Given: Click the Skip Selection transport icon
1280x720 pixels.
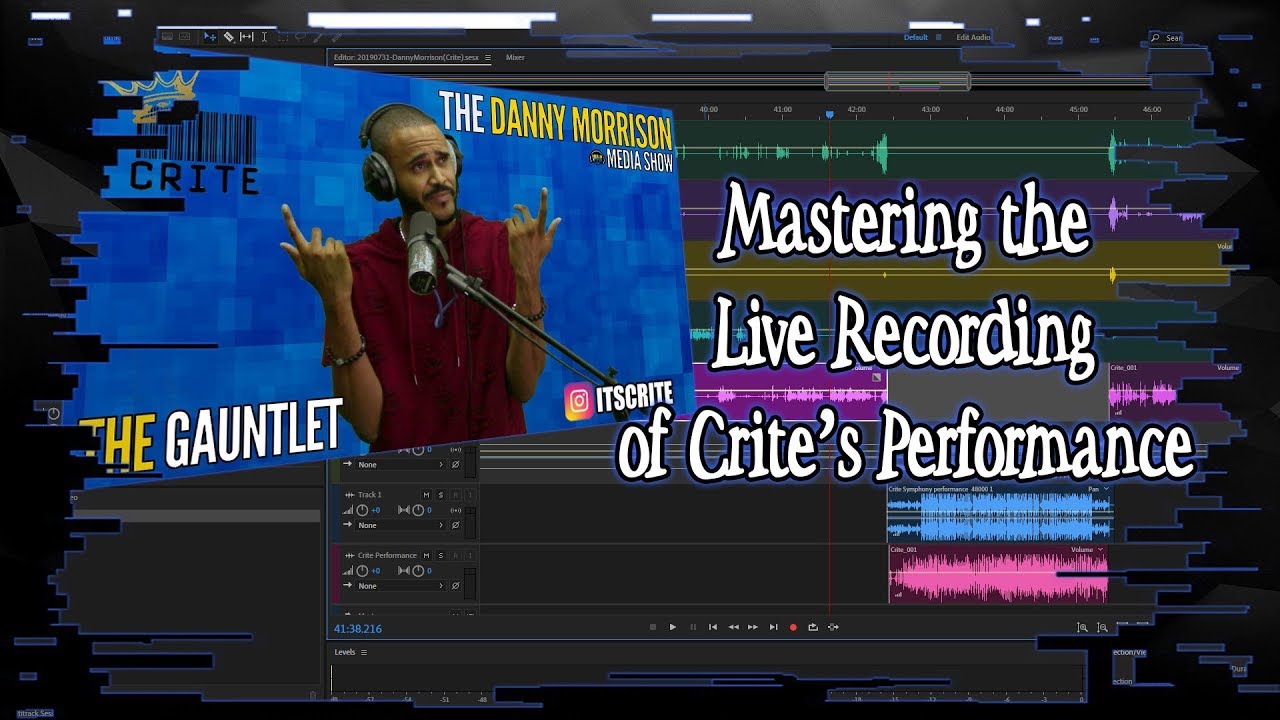Looking at the screenshot, I should pyautogui.click(x=834, y=627).
